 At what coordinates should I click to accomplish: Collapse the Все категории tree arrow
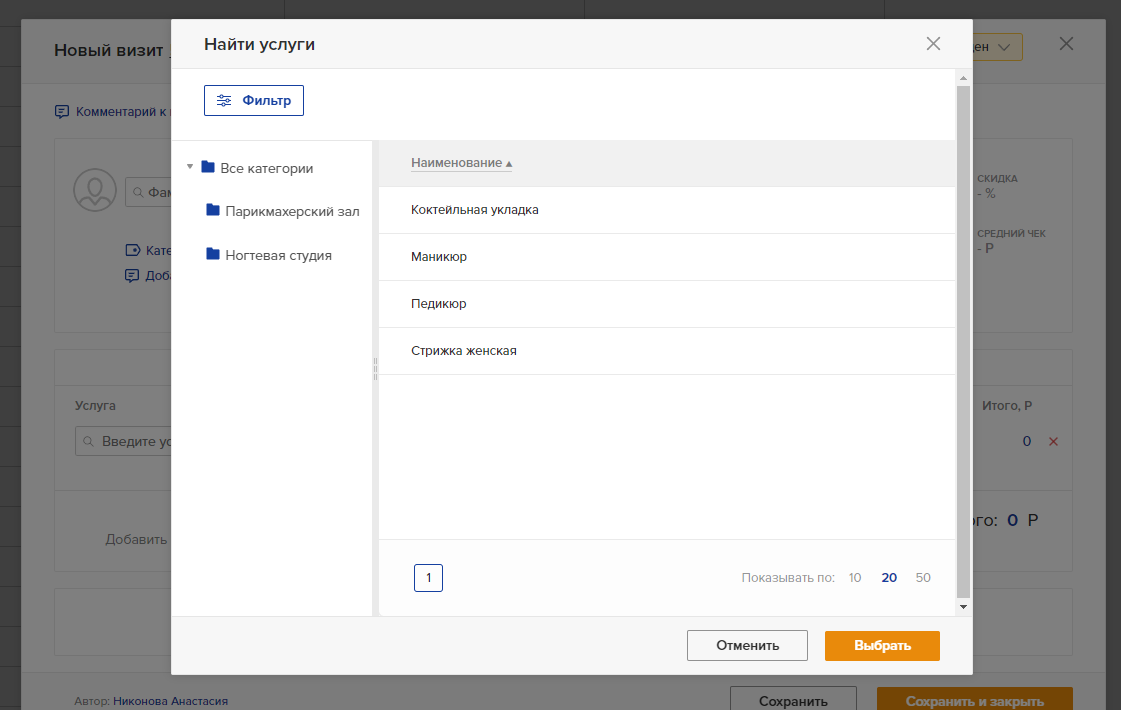point(189,167)
